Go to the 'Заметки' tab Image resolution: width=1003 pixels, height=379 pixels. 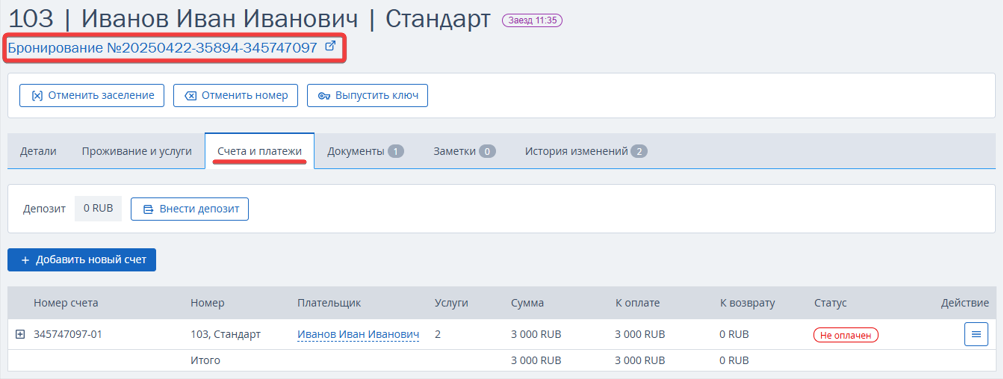464,152
